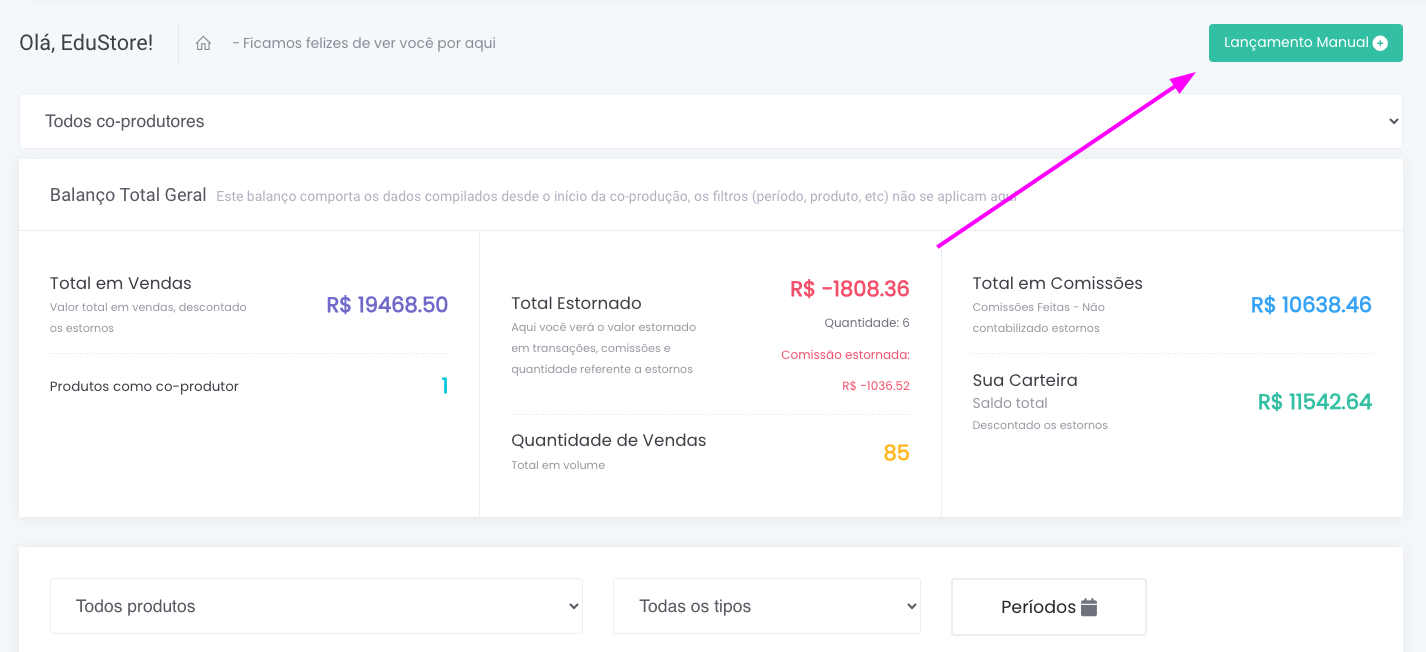
Task: Select the Sua Carteira balance R$ 11542.64
Action: click(x=1314, y=402)
